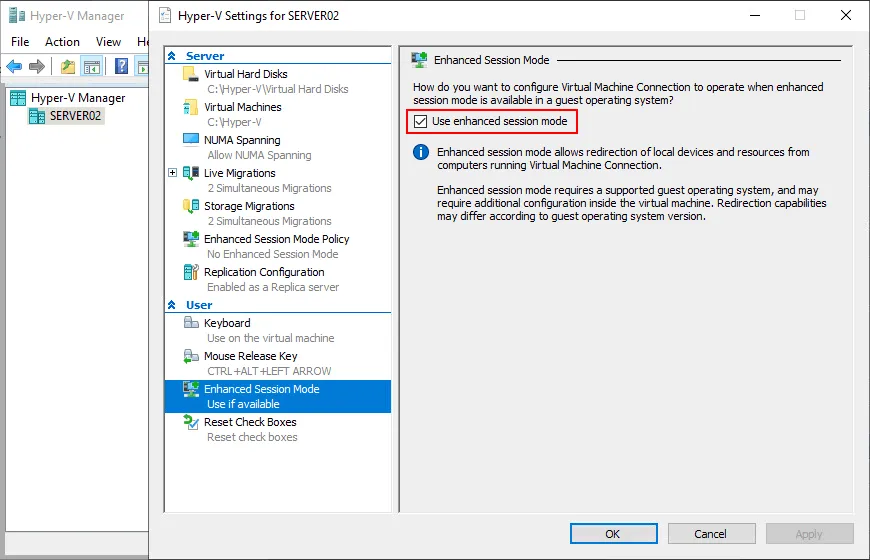Collapse the User section header

pyautogui.click(x=172, y=305)
